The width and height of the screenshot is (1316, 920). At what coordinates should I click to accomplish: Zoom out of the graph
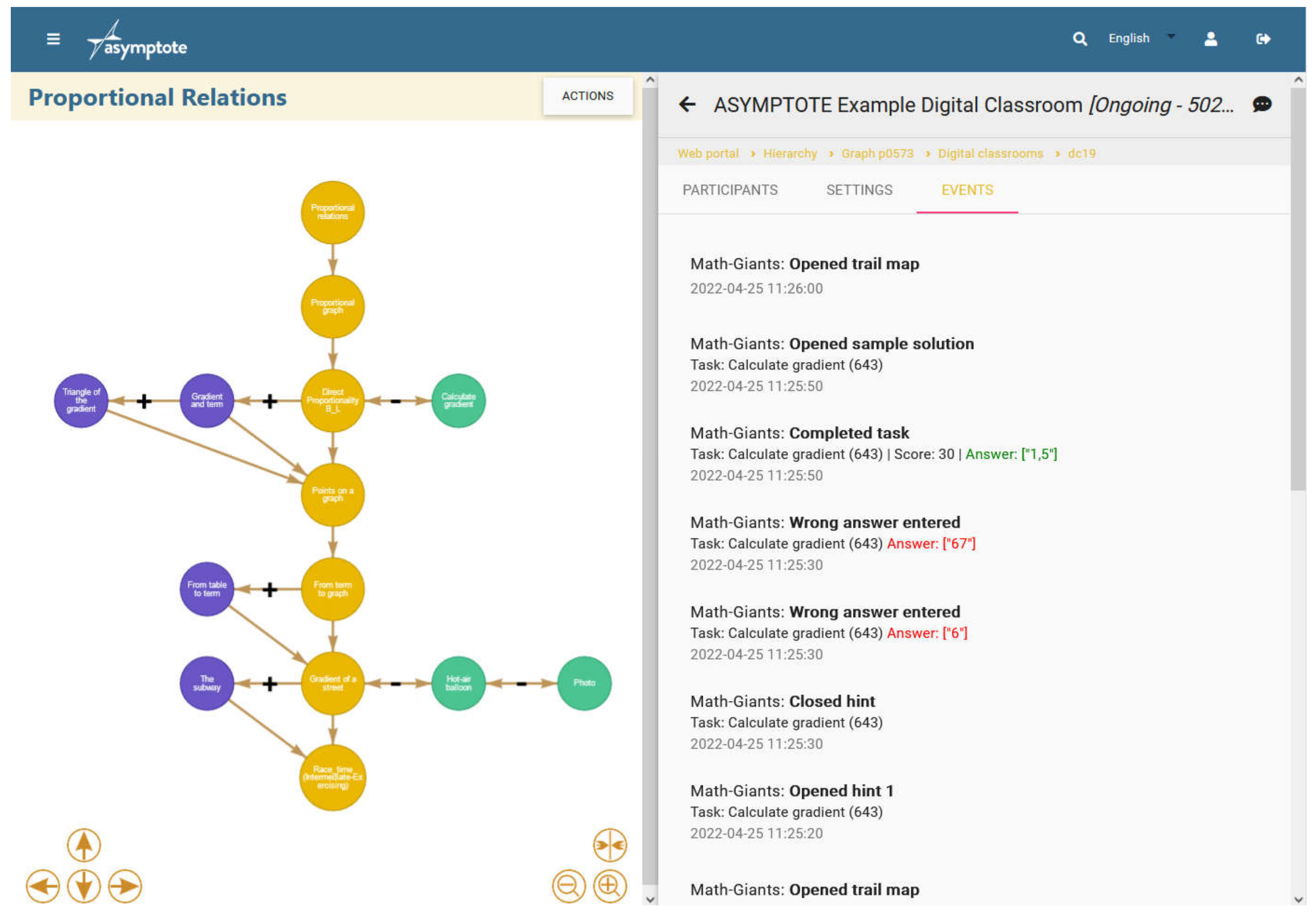coord(568,886)
